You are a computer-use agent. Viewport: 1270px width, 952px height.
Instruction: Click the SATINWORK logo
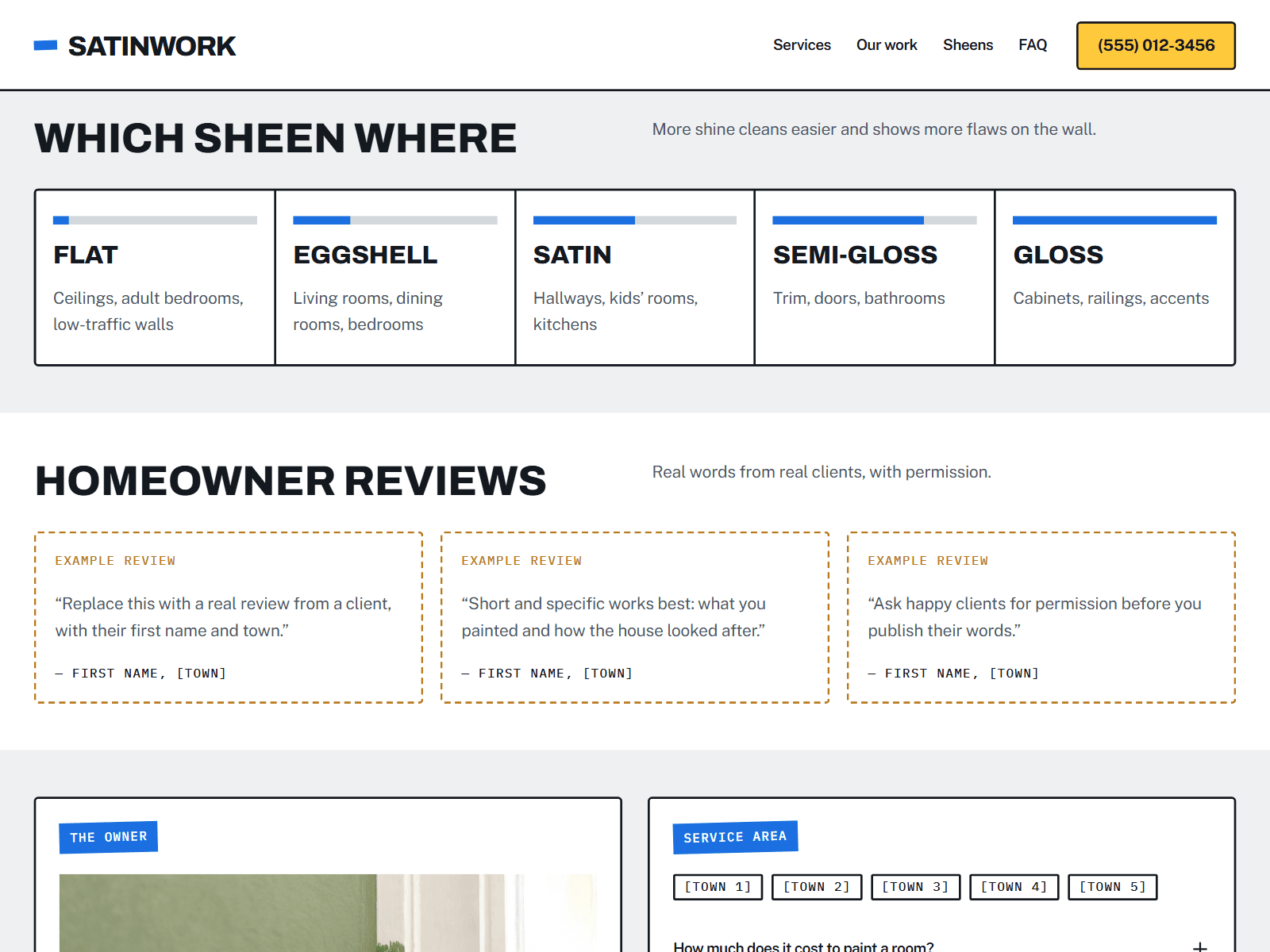pyautogui.click(x=135, y=46)
